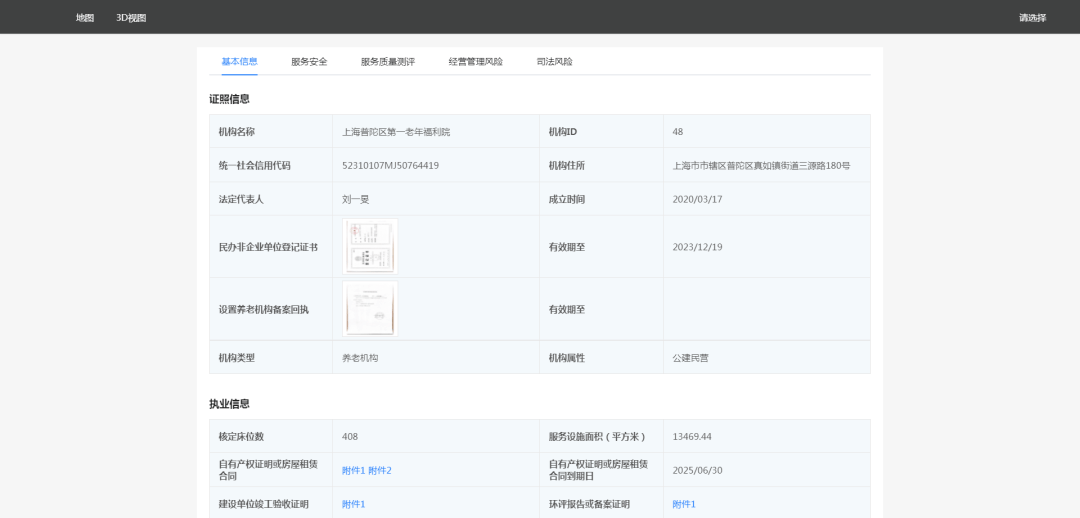Switch to the 服务安全 tab

[x=309, y=62]
